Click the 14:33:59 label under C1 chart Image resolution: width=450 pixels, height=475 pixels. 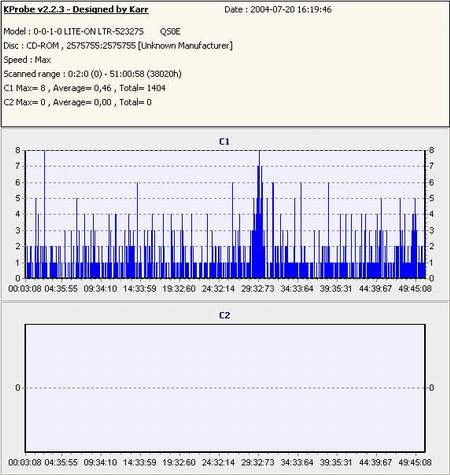pyautogui.click(x=140, y=289)
